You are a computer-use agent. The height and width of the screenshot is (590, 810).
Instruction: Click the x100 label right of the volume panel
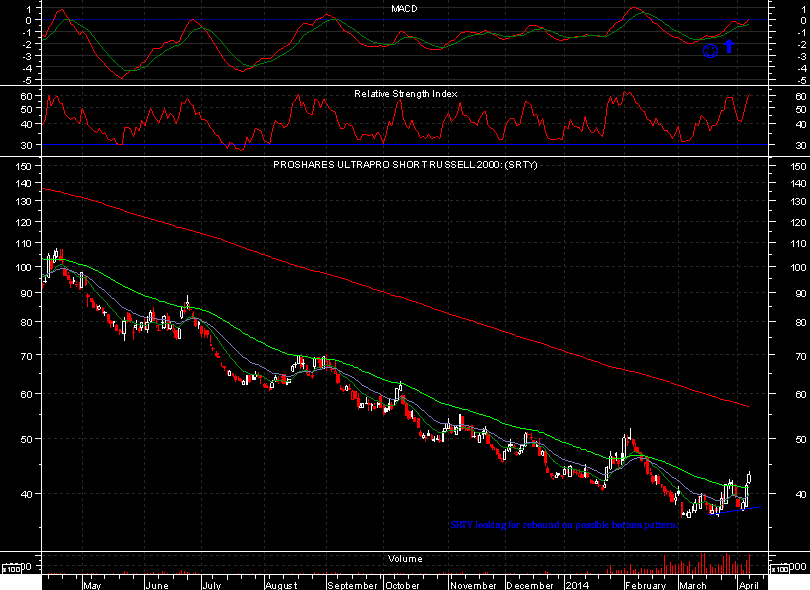tap(778, 569)
